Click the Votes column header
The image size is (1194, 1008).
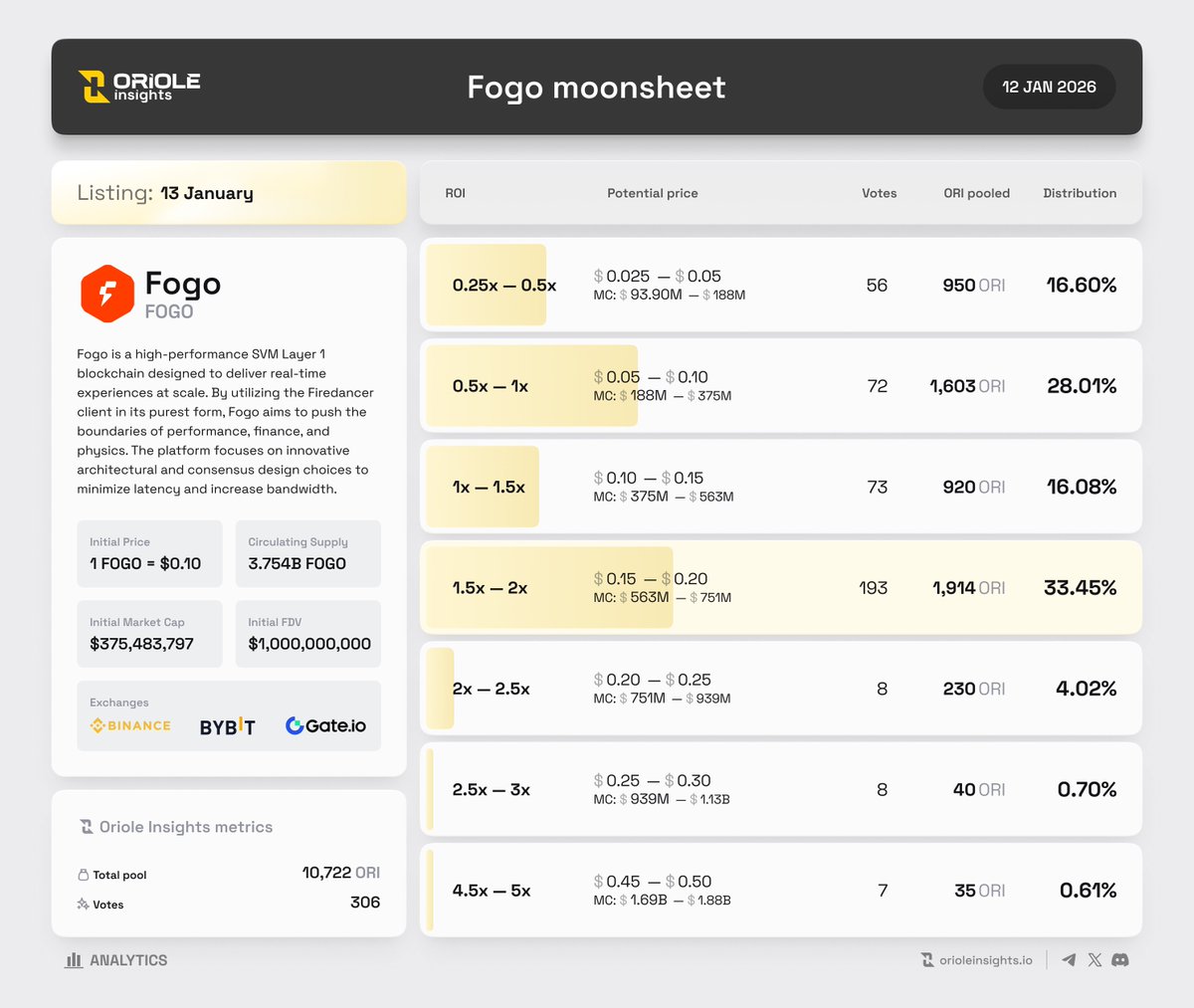coord(879,193)
